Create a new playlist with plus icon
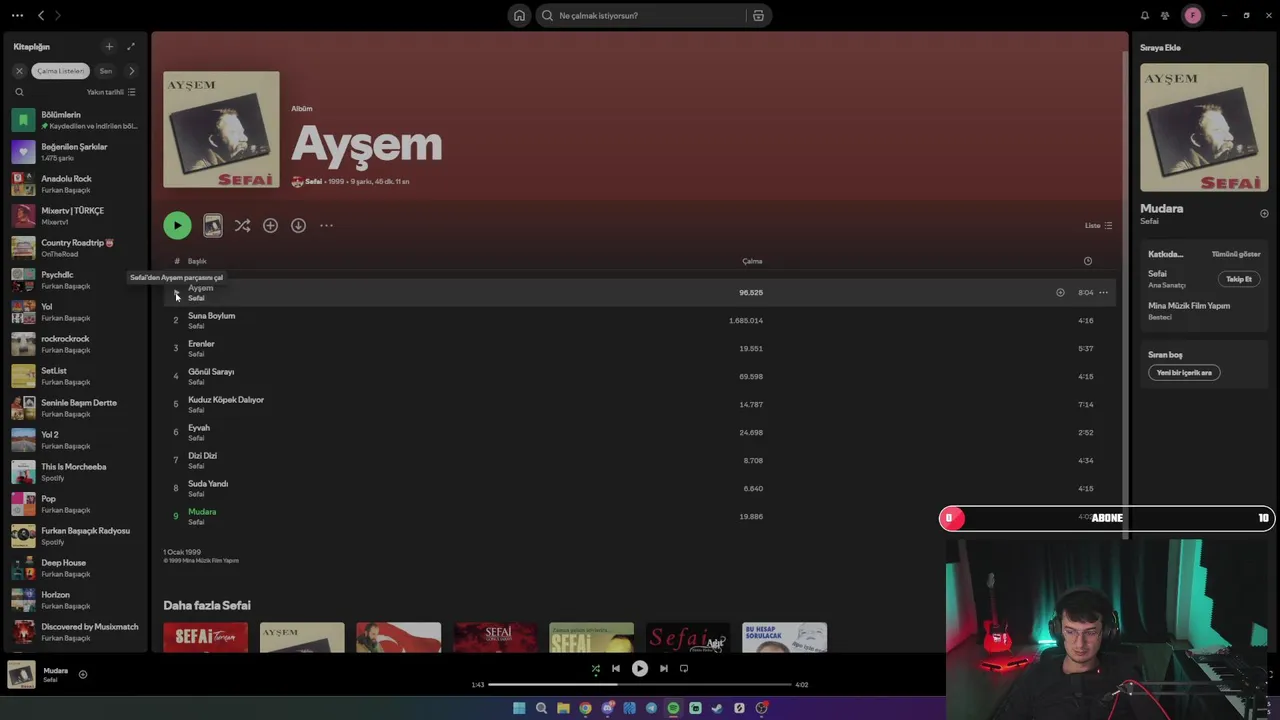Image resolution: width=1280 pixels, height=720 pixels. click(x=109, y=46)
